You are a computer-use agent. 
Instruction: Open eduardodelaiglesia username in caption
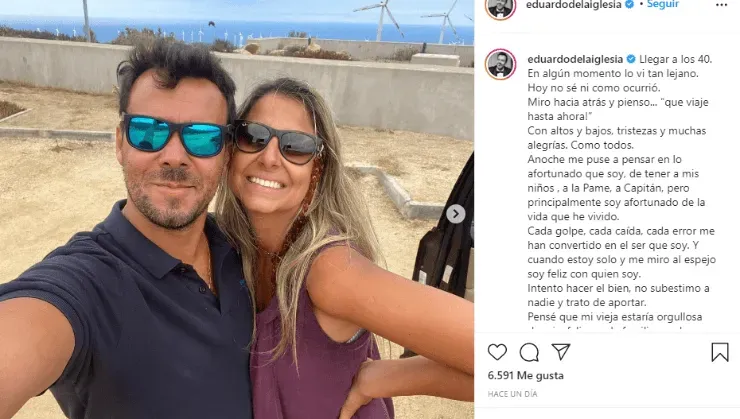[575, 59]
